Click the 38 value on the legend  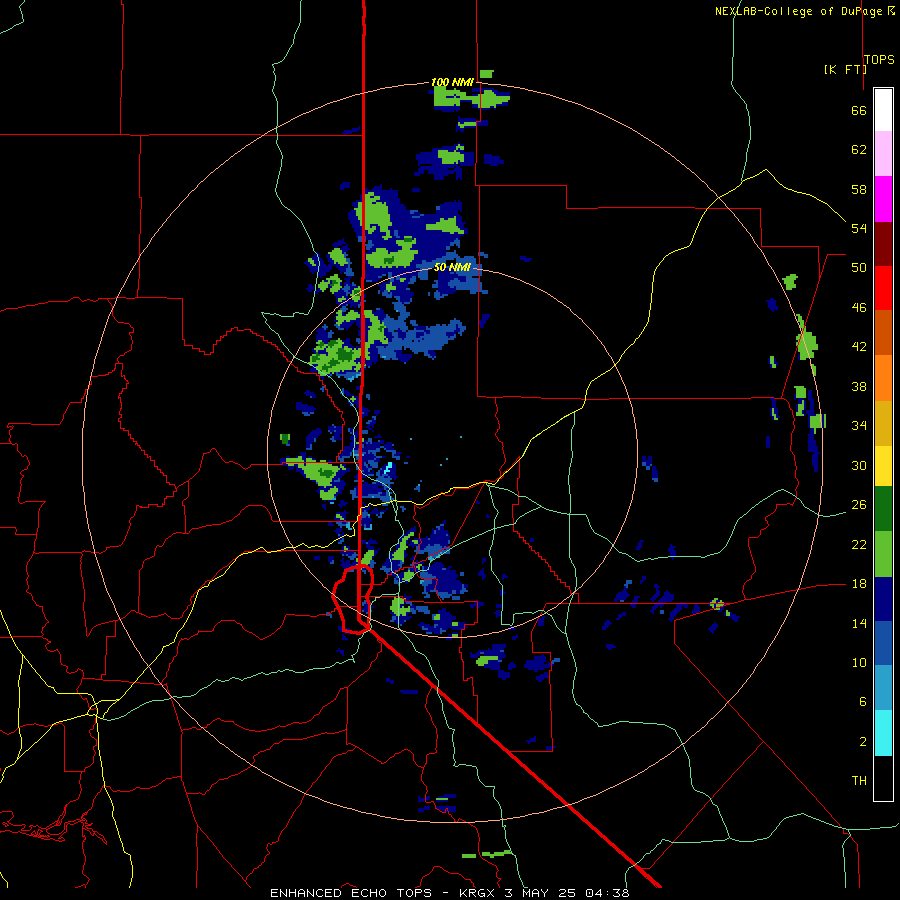point(859,387)
